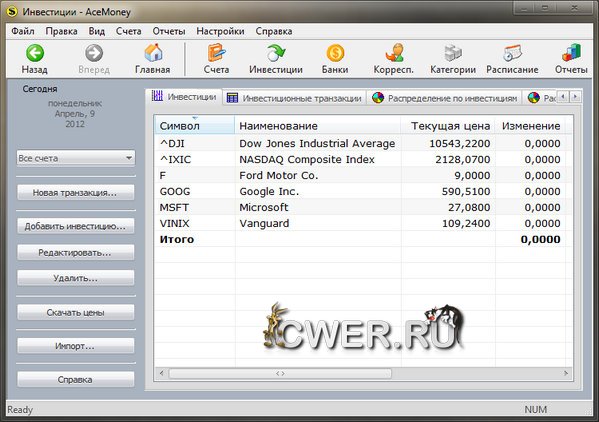Image resolution: width=599 pixels, height=422 pixels.
Task: Go back with the Назад arrow icon
Action: [35, 53]
